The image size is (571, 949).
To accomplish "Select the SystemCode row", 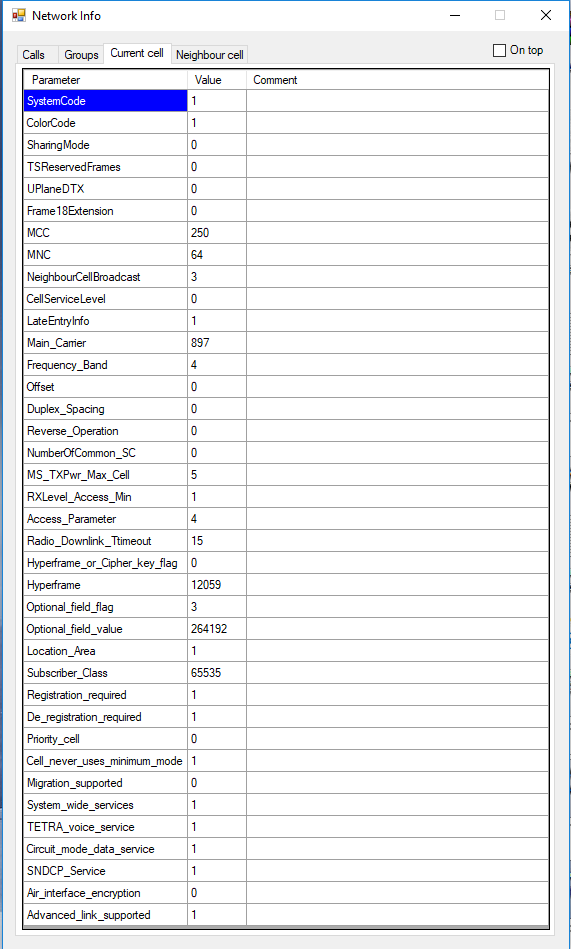I will coord(286,101).
